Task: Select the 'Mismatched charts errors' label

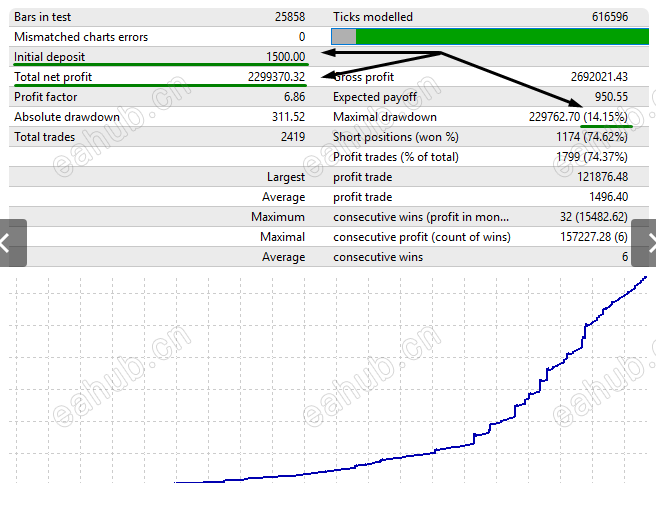Action: 81,37
